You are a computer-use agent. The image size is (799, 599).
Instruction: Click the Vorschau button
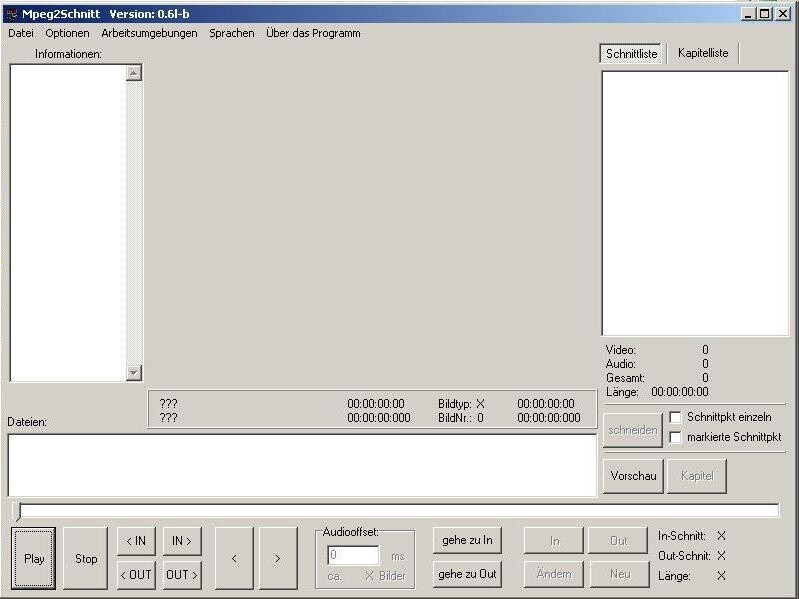633,476
